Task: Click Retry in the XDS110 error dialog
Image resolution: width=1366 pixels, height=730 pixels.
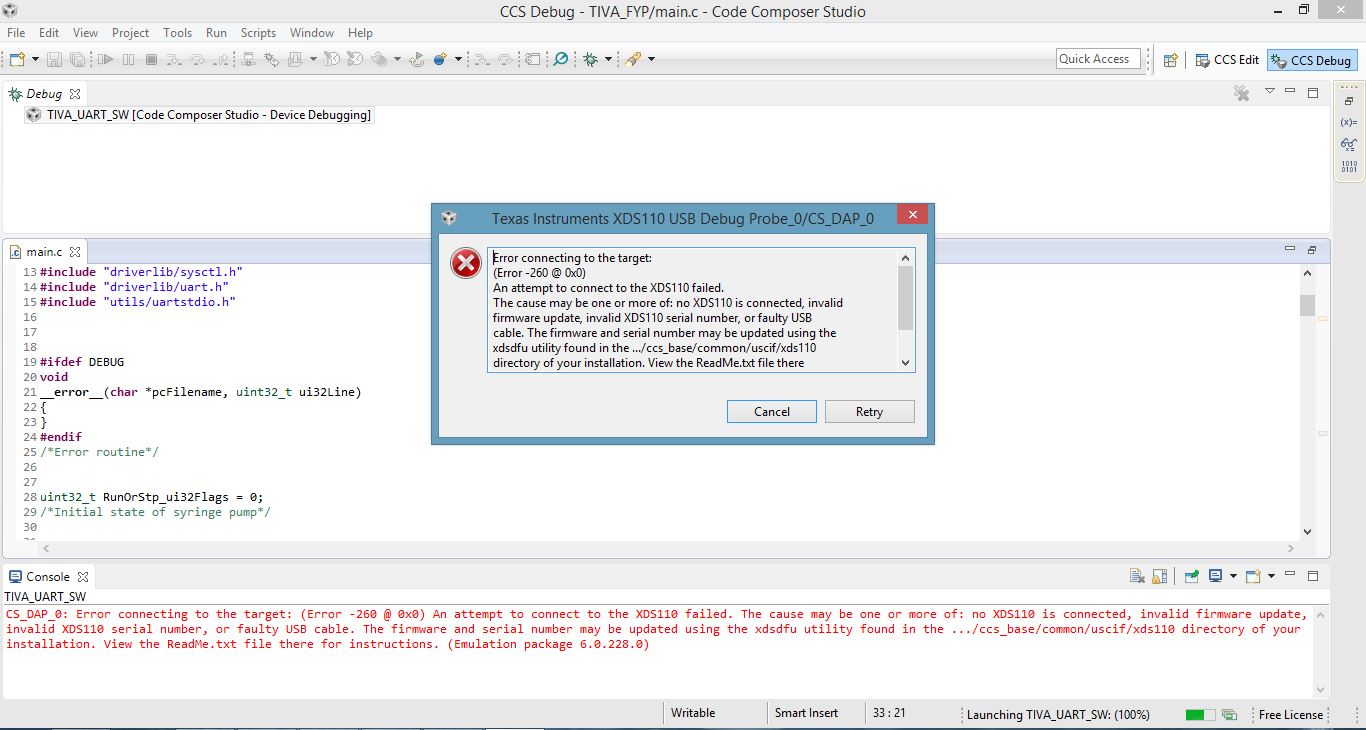Action: [869, 412]
